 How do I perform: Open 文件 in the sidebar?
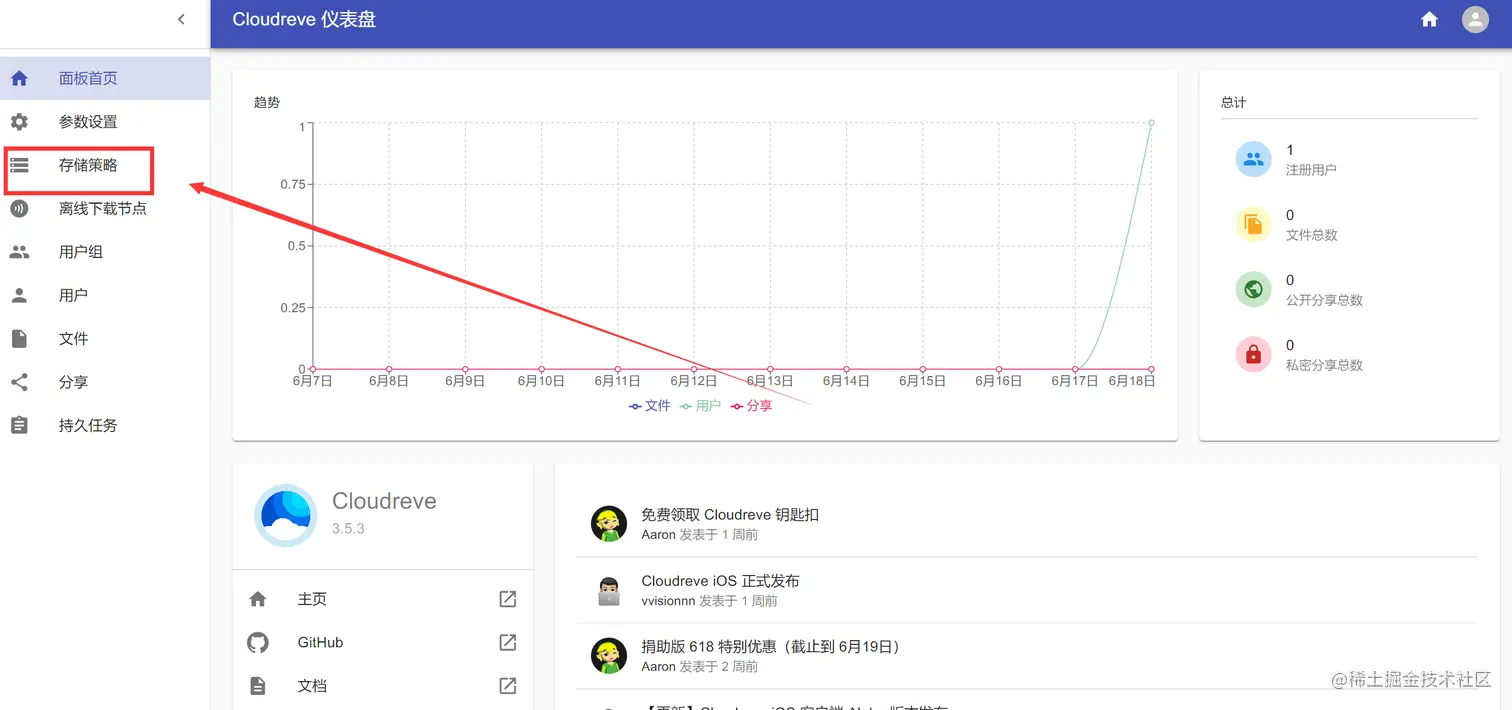pyautogui.click(x=105, y=339)
